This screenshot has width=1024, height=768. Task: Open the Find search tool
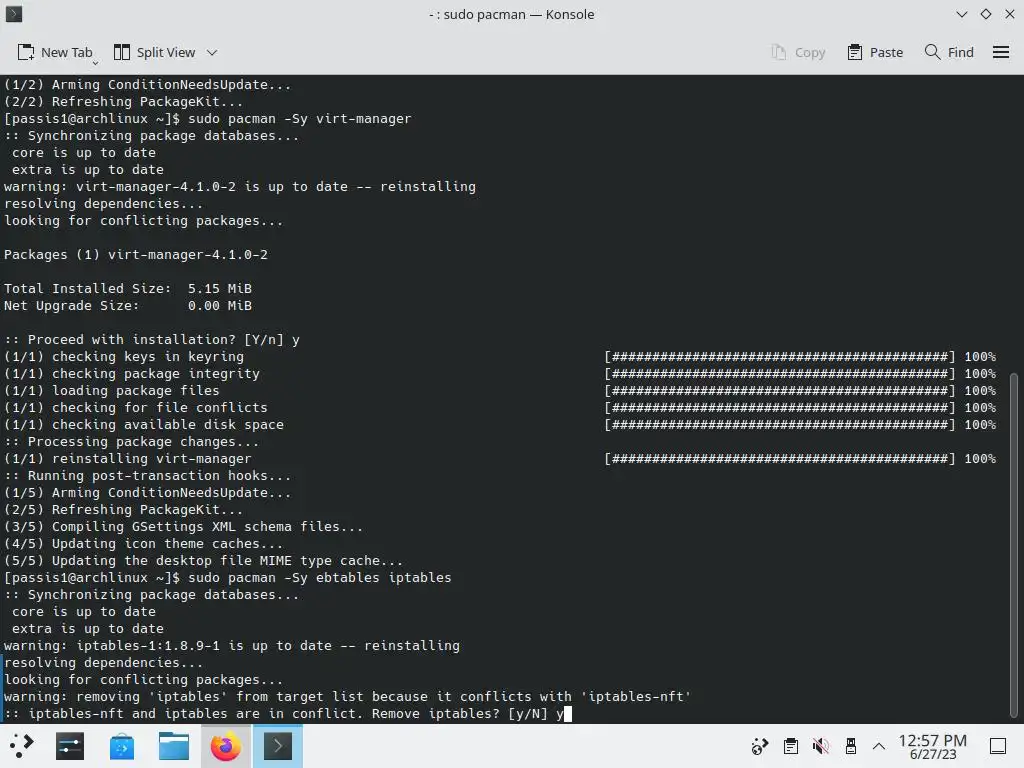pyautogui.click(x=949, y=52)
